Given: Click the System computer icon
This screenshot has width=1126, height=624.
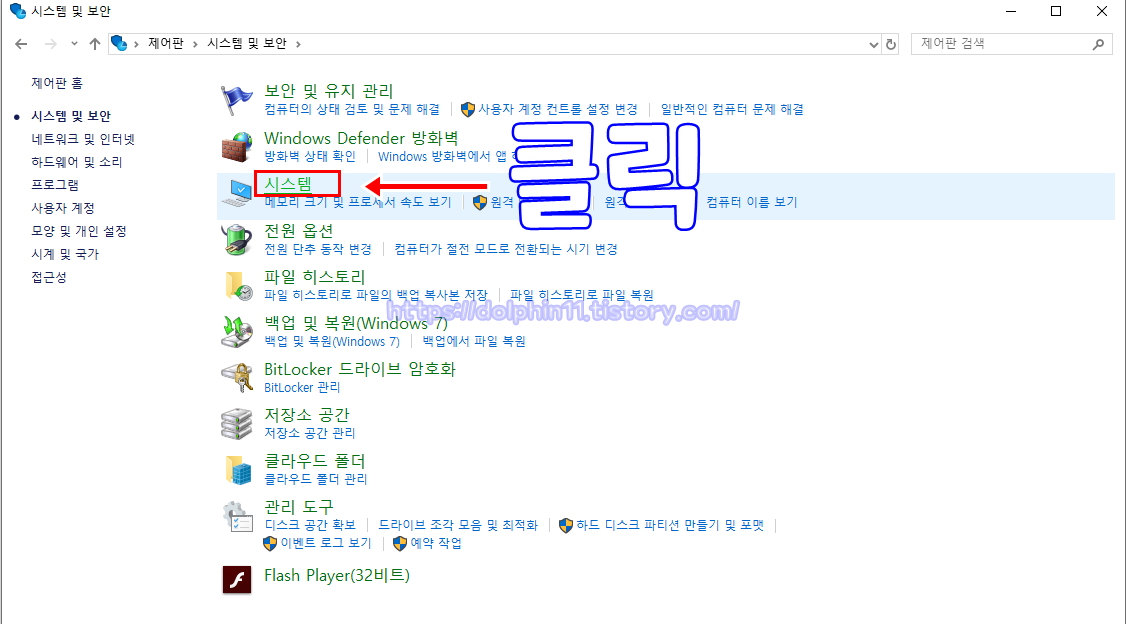Looking at the screenshot, I should click(236, 193).
